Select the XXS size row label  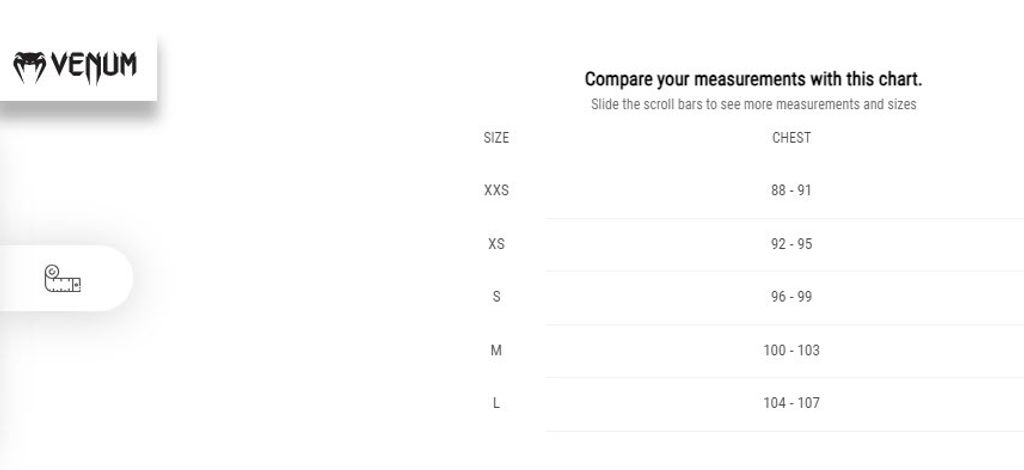tap(496, 191)
